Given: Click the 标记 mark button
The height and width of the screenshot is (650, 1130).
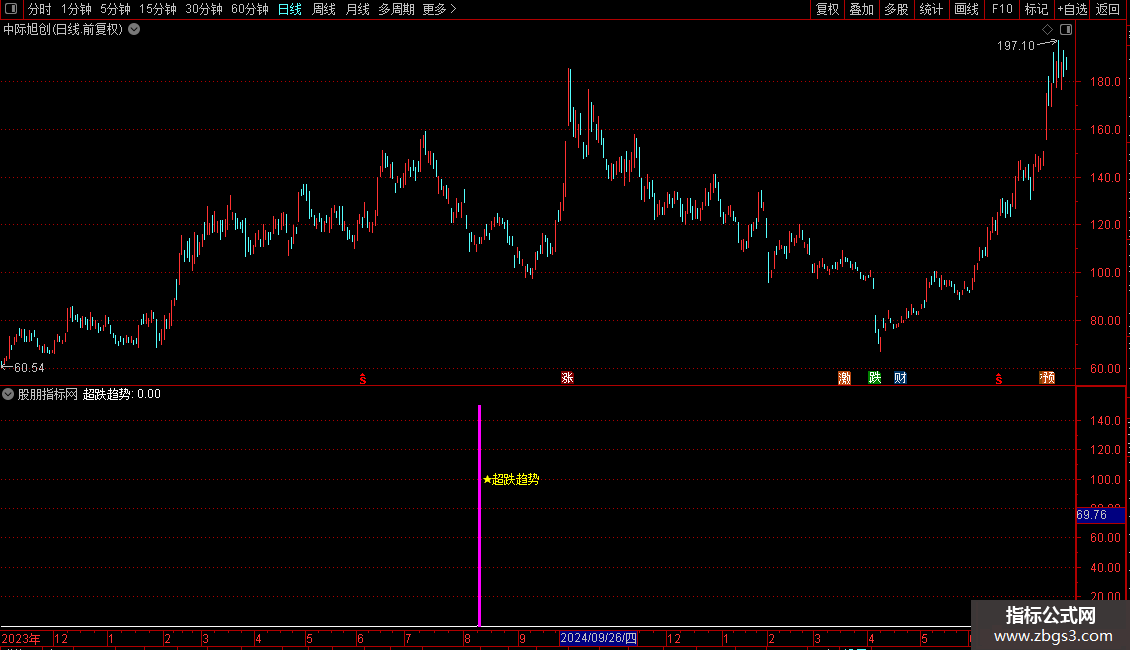Looking at the screenshot, I should click(1036, 9).
